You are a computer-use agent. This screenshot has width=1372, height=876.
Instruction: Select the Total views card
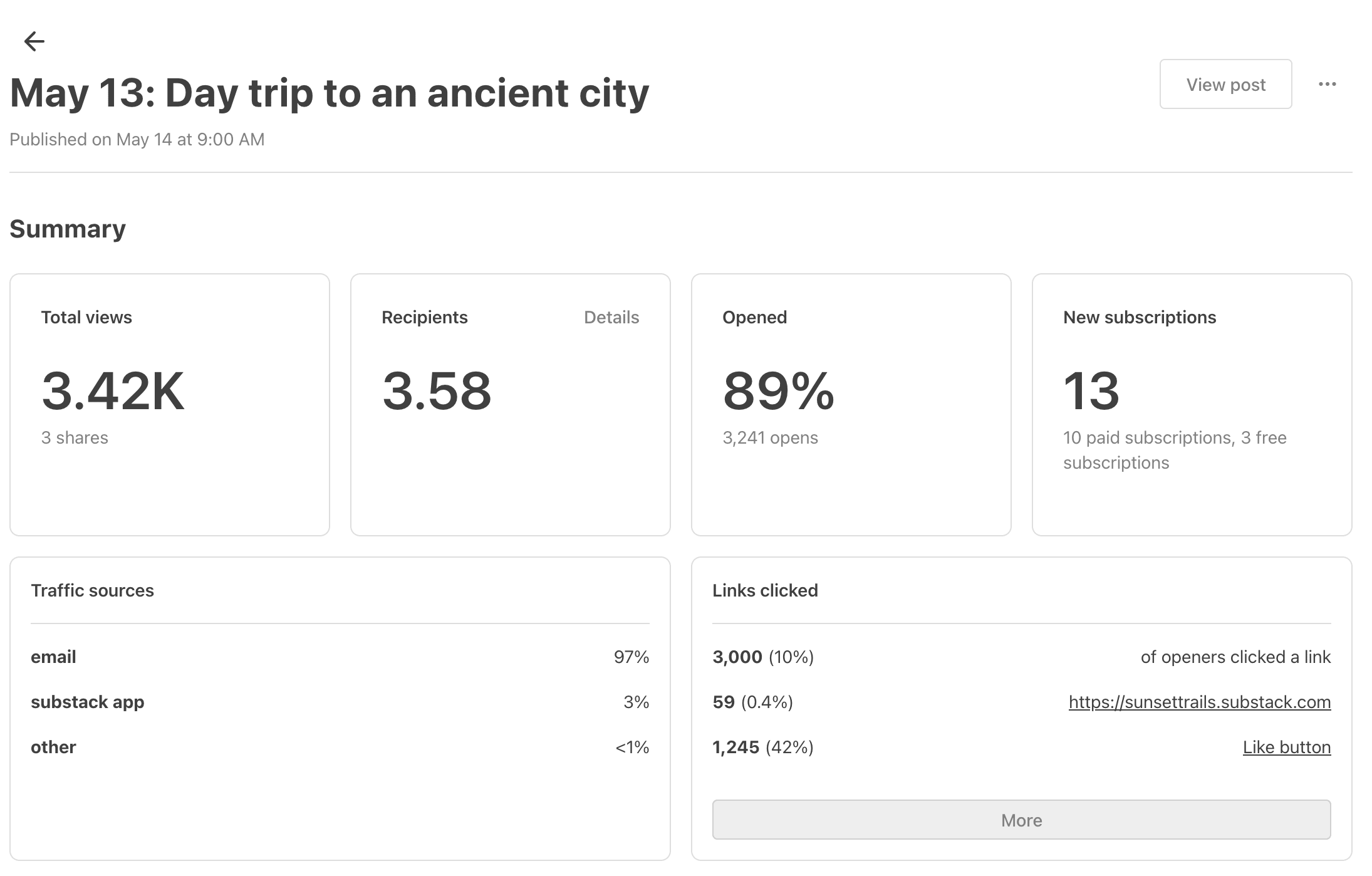(169, 404)
